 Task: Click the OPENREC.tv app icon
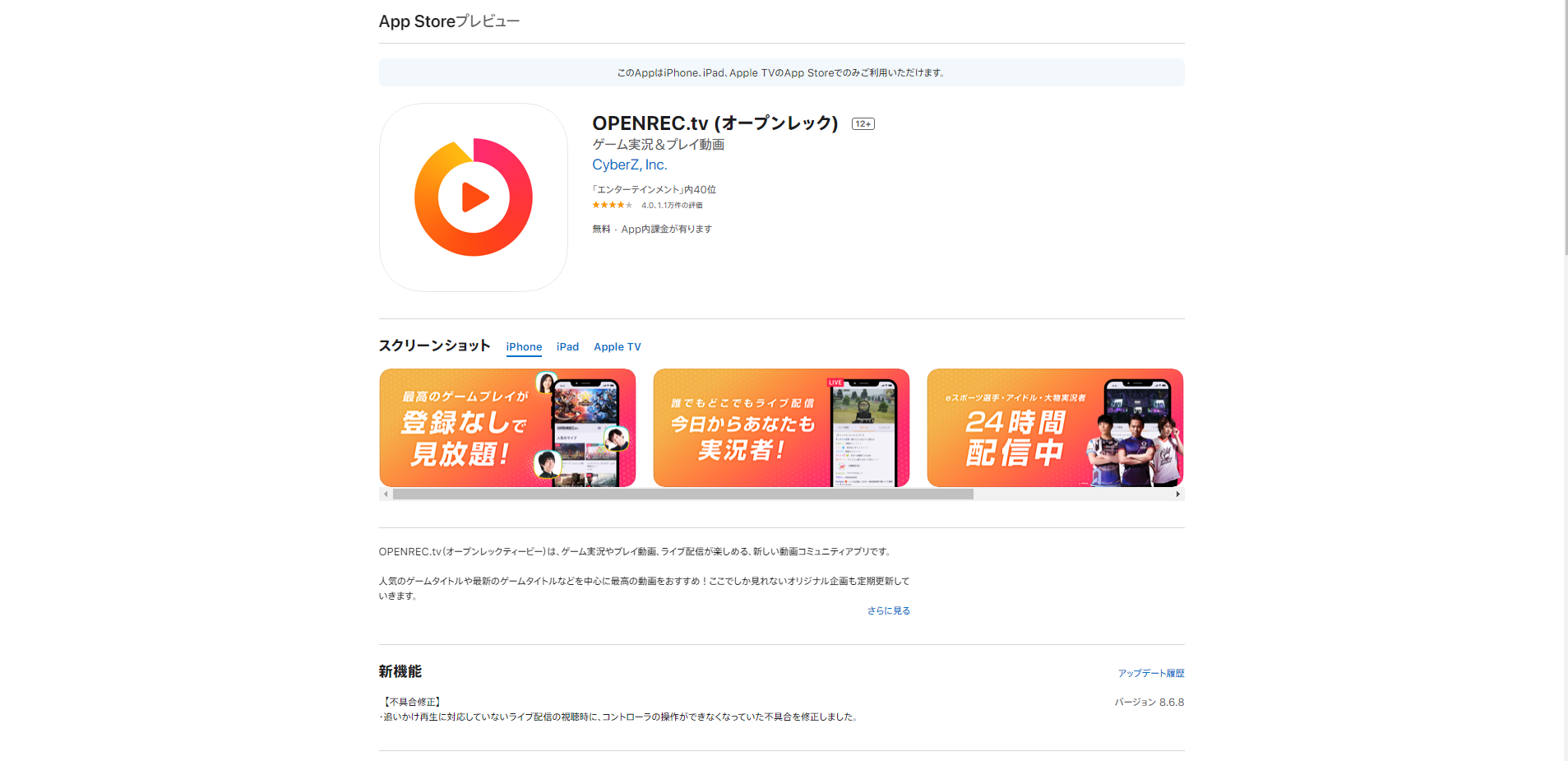[474, 197]
